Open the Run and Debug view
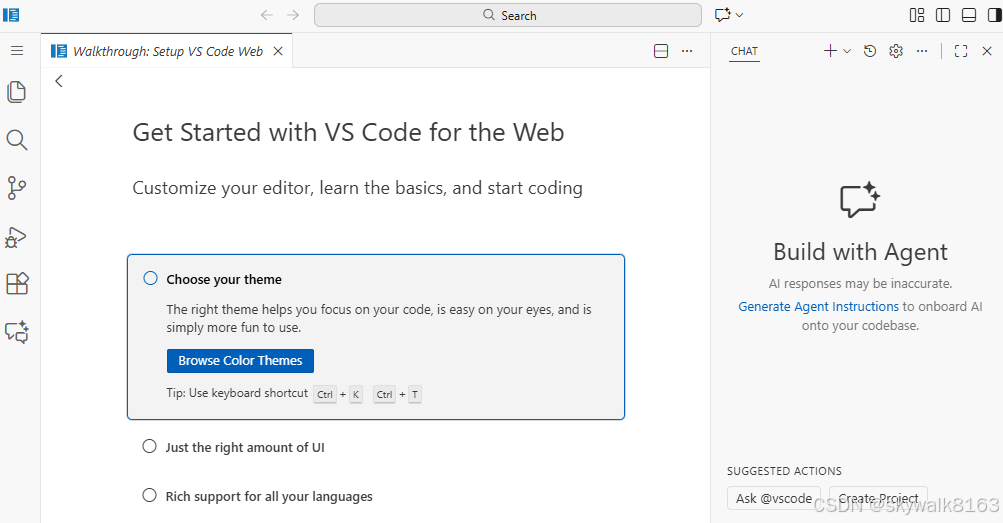Image resolution: width=1003 pixels, height=523 pixels. coord(17,237)
